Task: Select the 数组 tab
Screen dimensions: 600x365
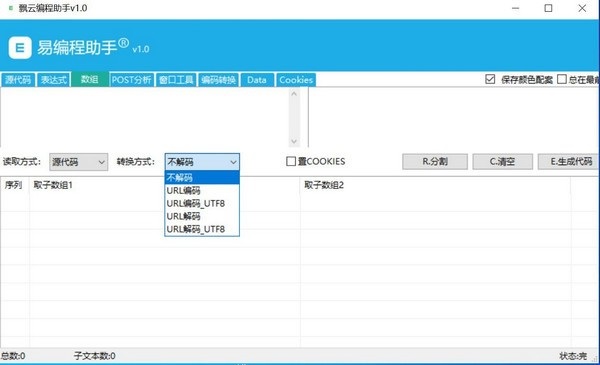Action: click(x=90, y=79)
